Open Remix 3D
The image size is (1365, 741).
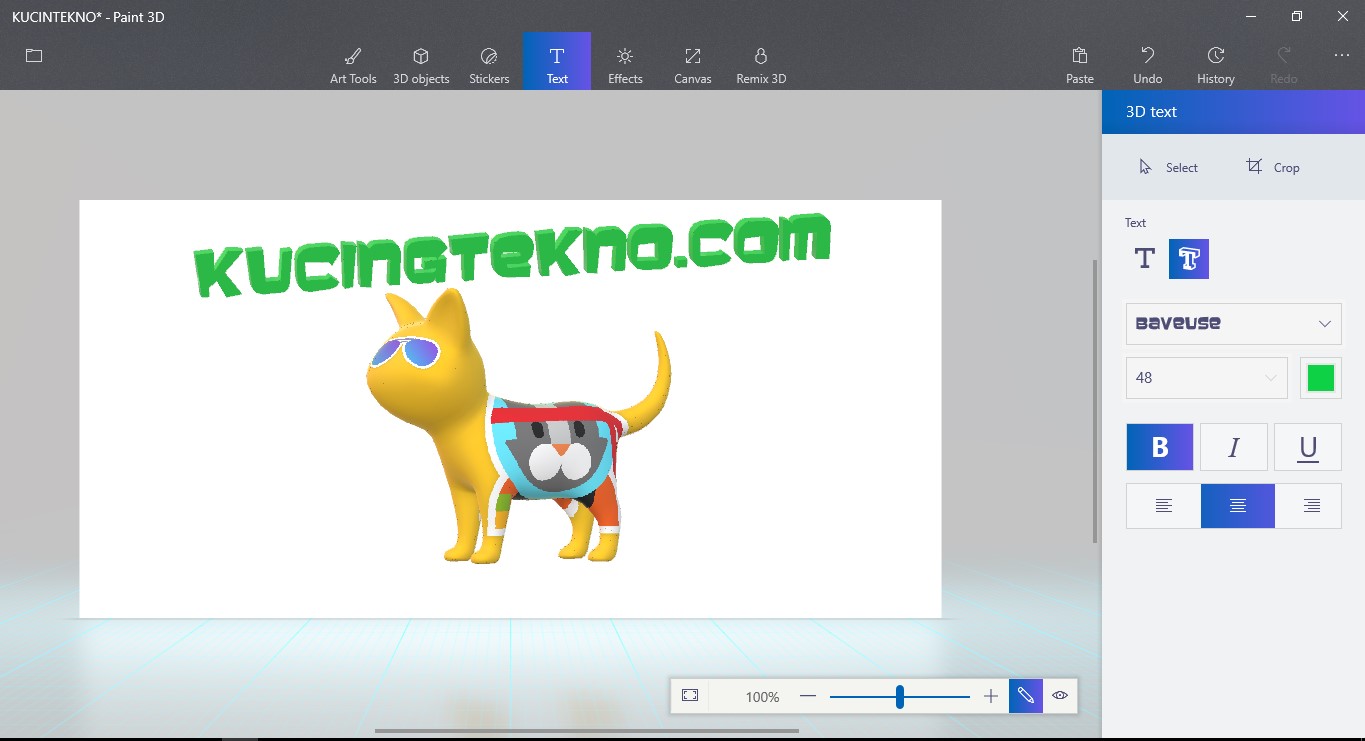click(x=760, y=60)
